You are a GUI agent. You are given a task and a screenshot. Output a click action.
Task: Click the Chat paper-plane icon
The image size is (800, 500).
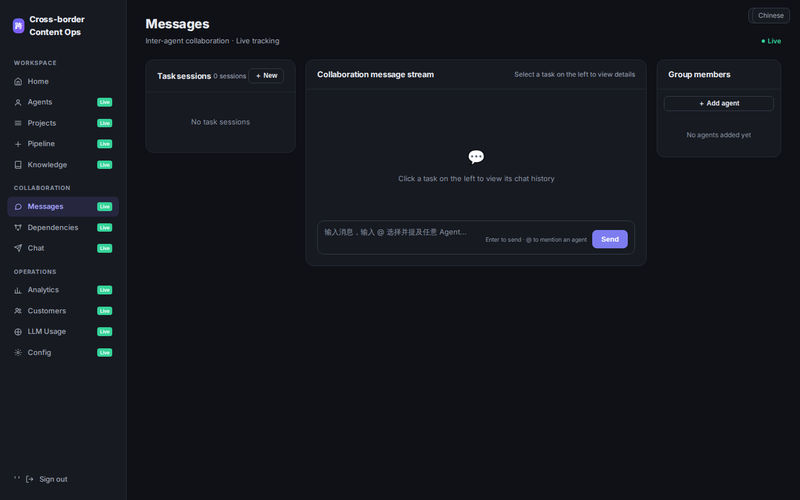click(18, 248)
